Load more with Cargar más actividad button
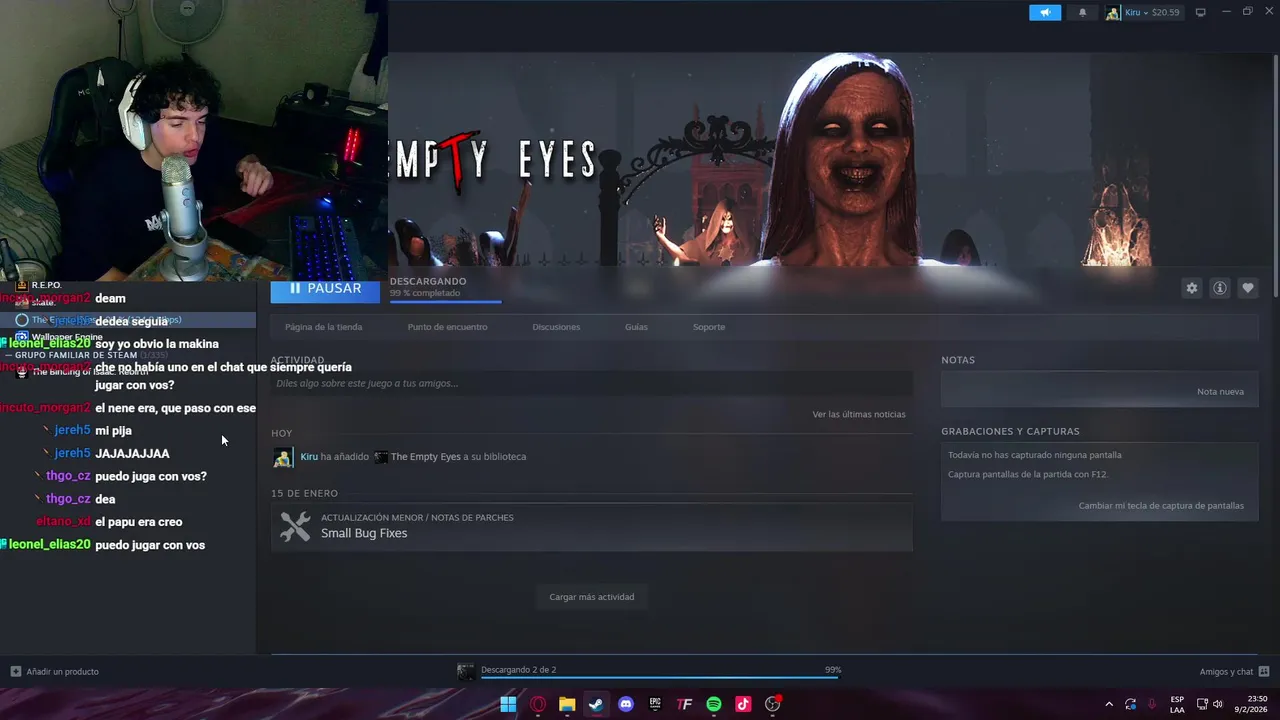 (591, 597)
